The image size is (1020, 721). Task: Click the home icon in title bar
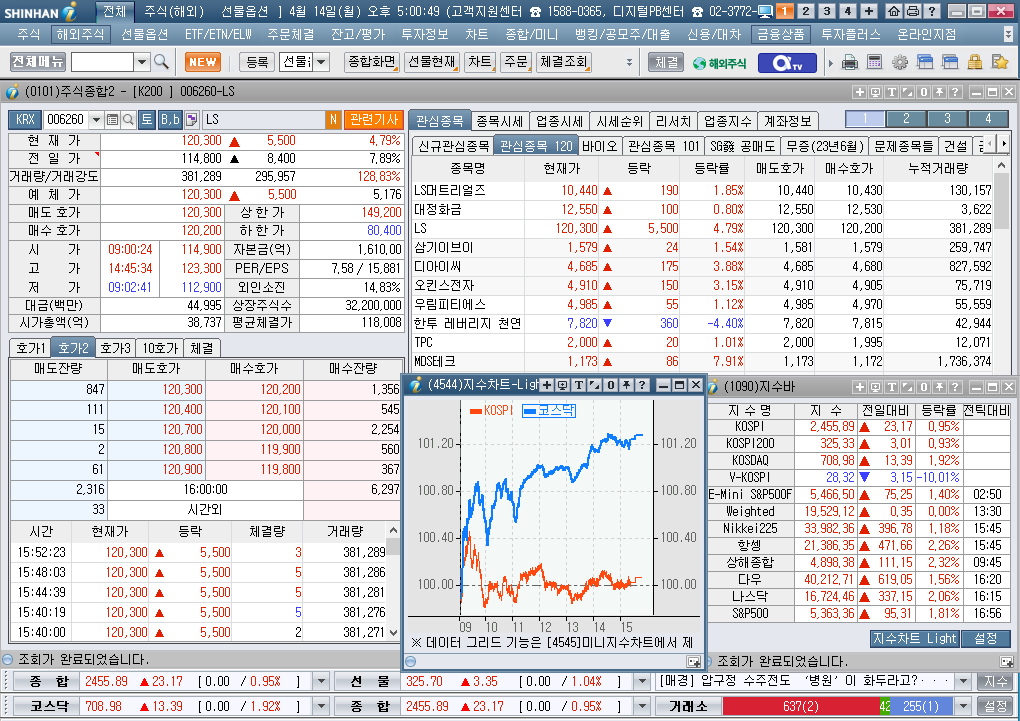tap(894, 11)
